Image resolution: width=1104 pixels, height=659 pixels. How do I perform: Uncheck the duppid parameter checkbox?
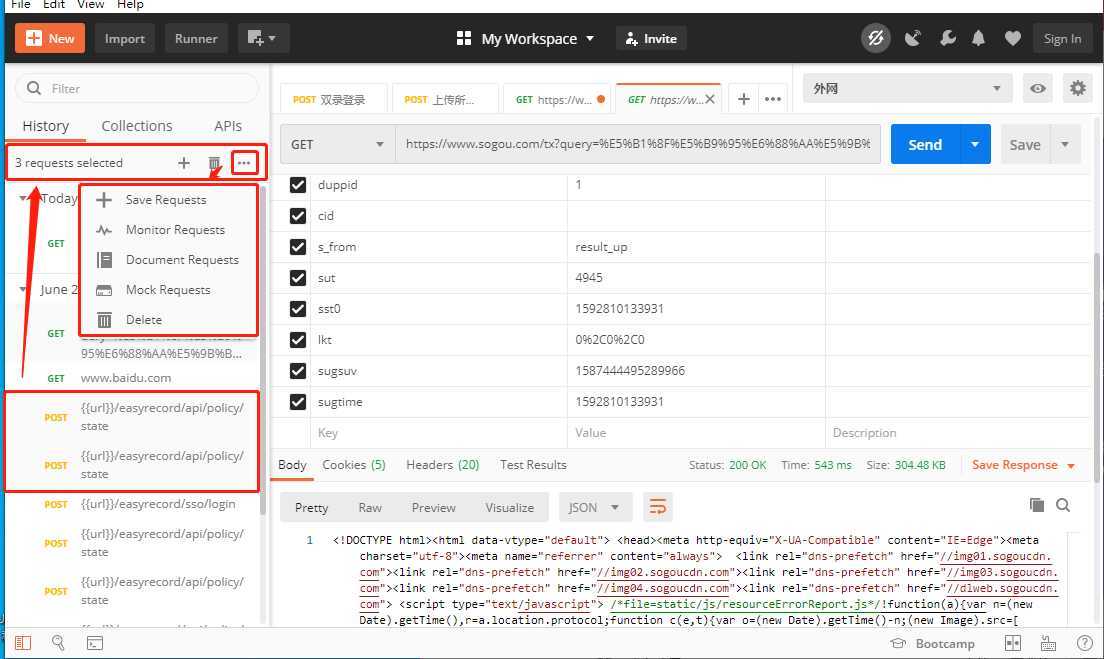coord(298,184)
